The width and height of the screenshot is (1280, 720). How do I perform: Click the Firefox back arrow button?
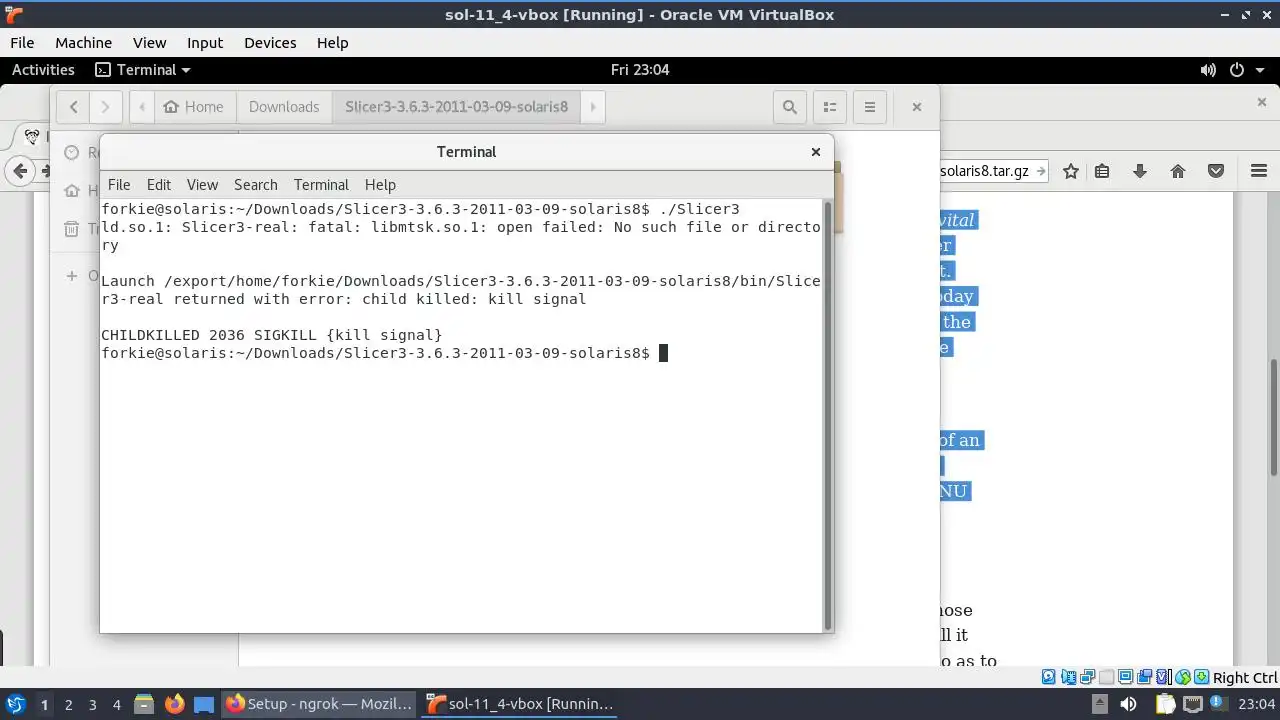tap(19, 171)
